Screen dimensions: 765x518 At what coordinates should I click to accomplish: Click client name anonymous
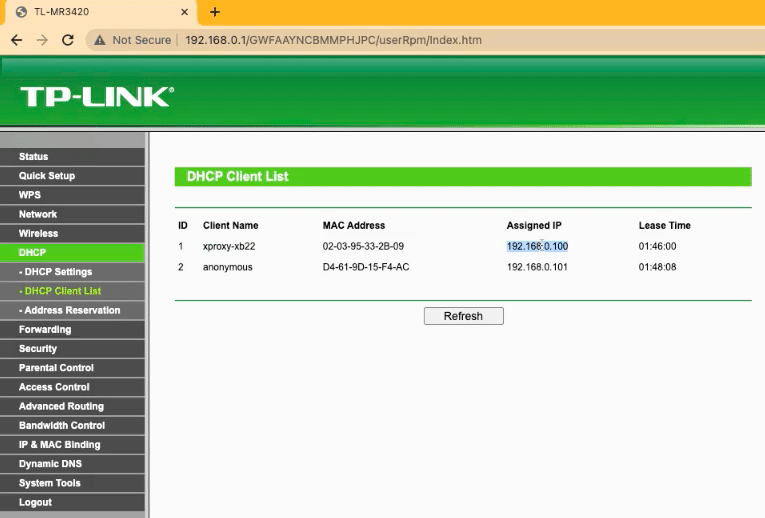coord(227,267)
